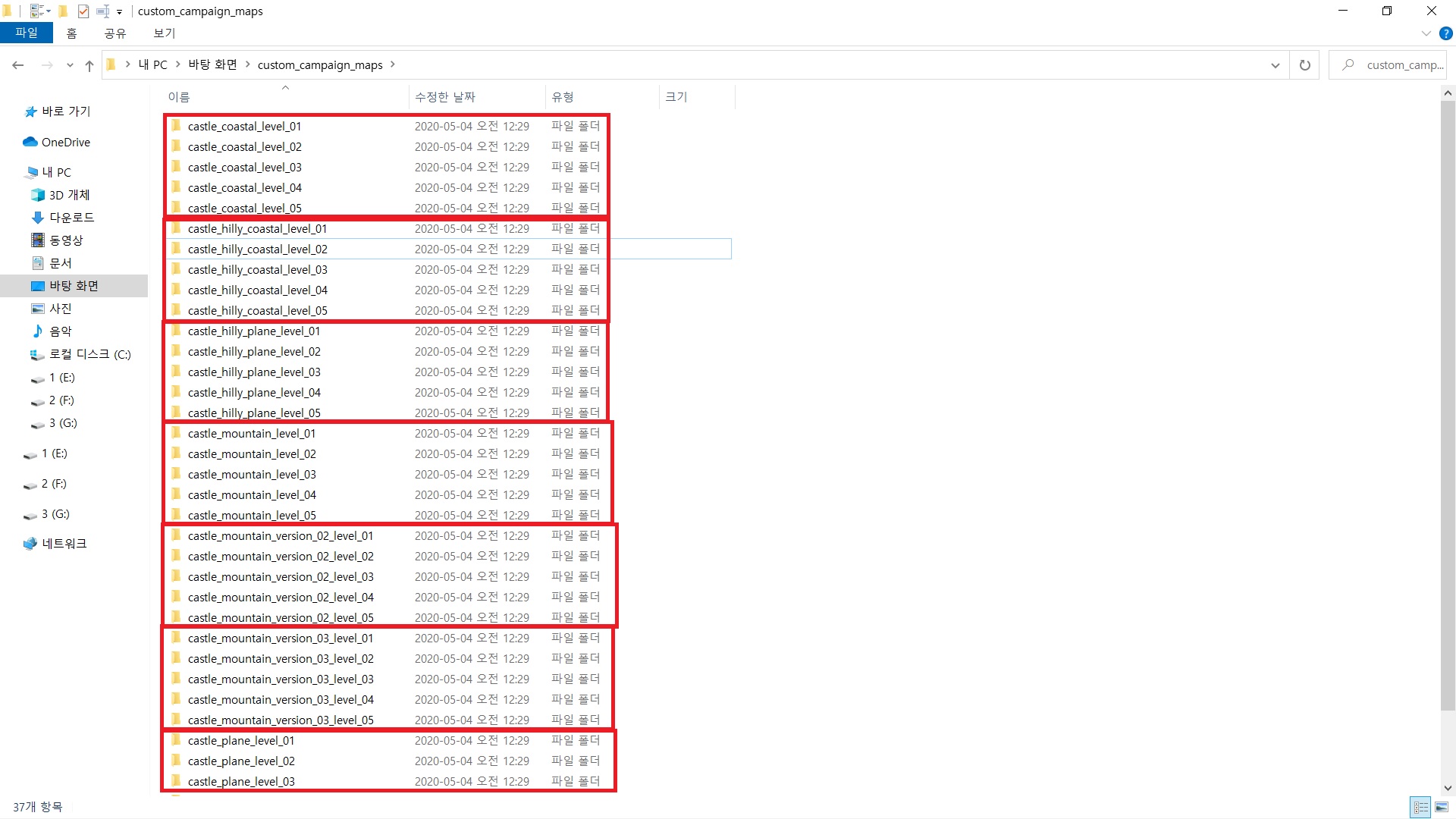Switch to the 보기 ribbon tab

coord(164,33)
